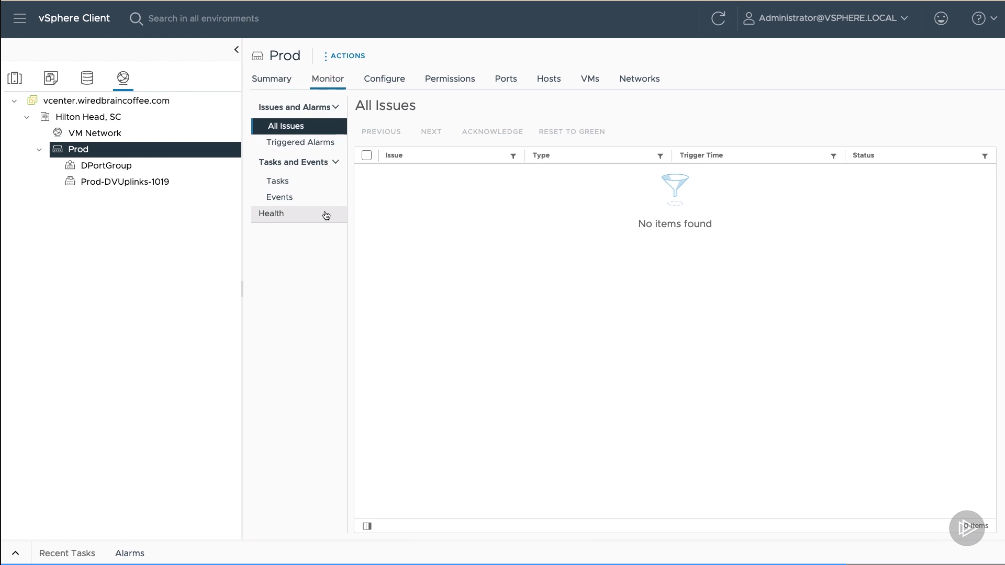The image size is (1005, 565).
Task: Open the Actions menu for Prod
Action: (x=345, y=56)
